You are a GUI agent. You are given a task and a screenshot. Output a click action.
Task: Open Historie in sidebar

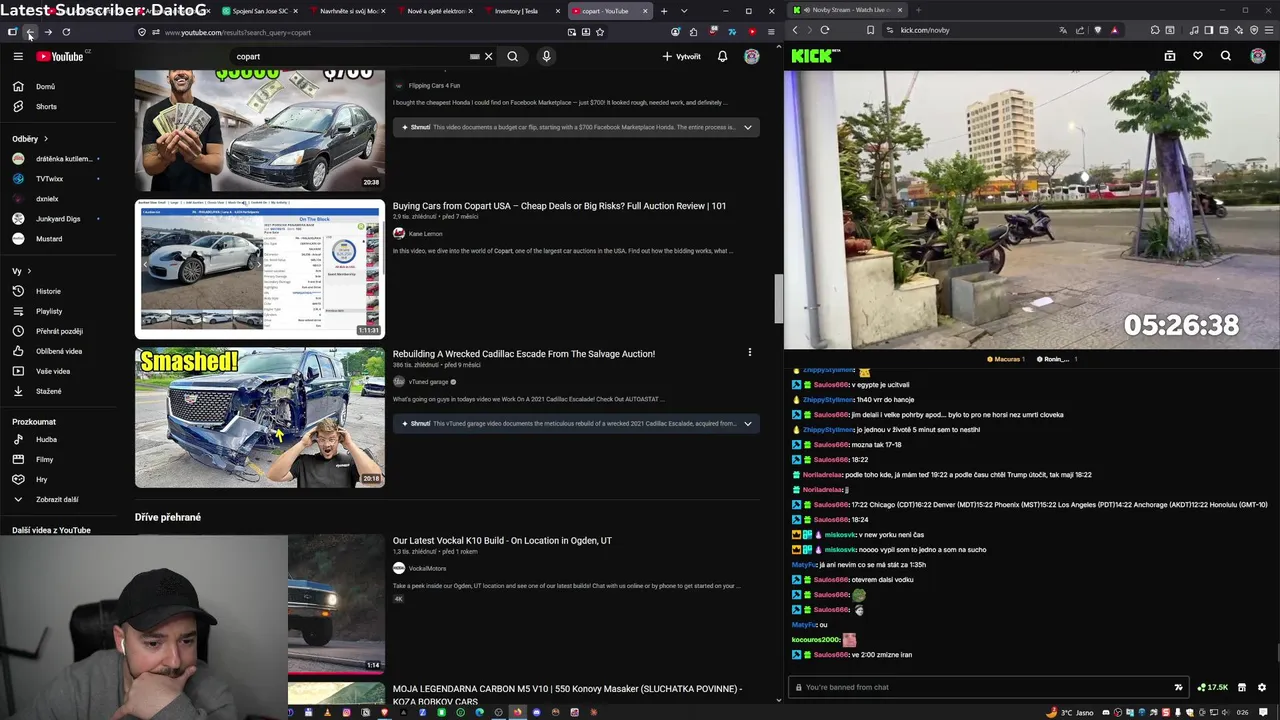(58, 291)
